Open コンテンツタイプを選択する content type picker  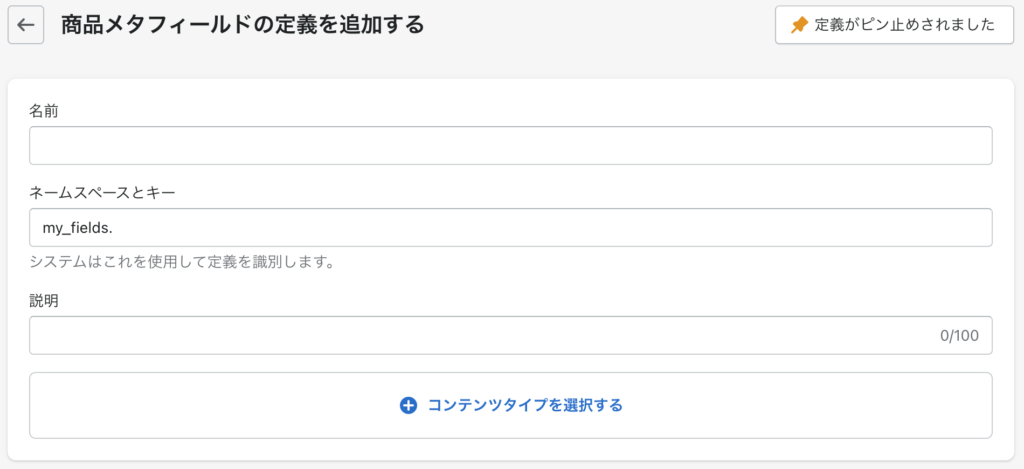click(x=511, y=406)
